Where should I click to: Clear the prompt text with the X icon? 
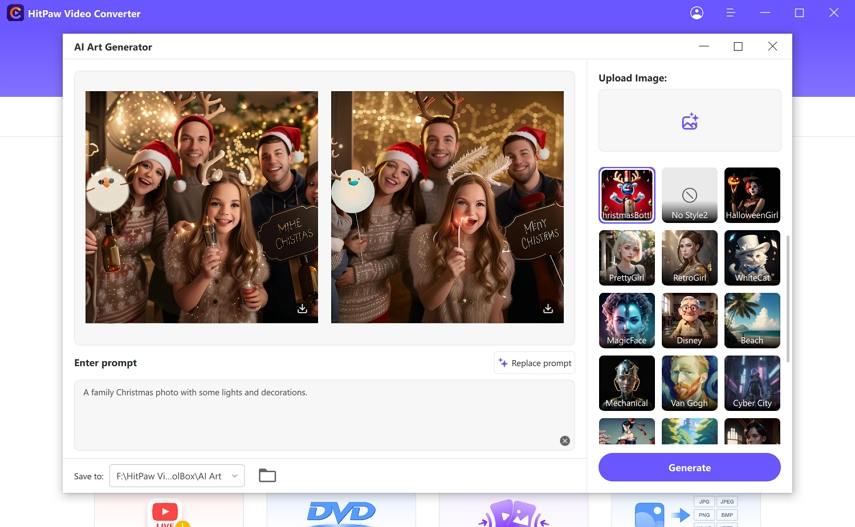coord(564,440)
